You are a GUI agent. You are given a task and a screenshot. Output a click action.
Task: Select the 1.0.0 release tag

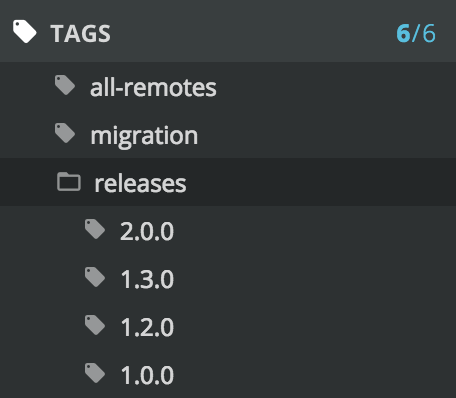(x=228, y=374)
